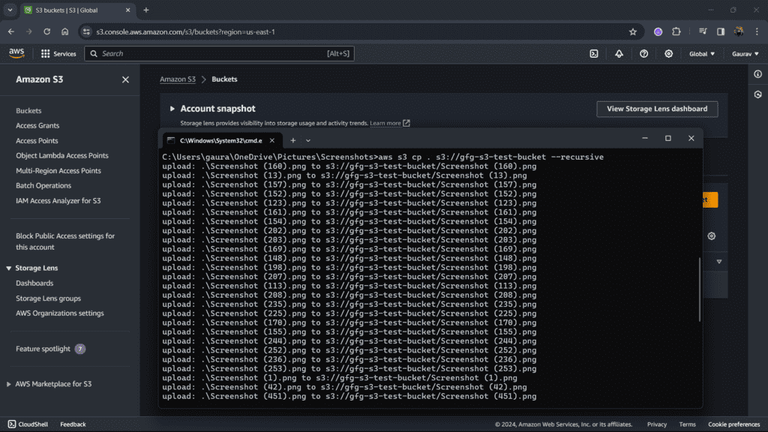Viewport: 768px width, 432px height.
Task: Expand the Account snapshot section
Action: [x=172, y=108]
